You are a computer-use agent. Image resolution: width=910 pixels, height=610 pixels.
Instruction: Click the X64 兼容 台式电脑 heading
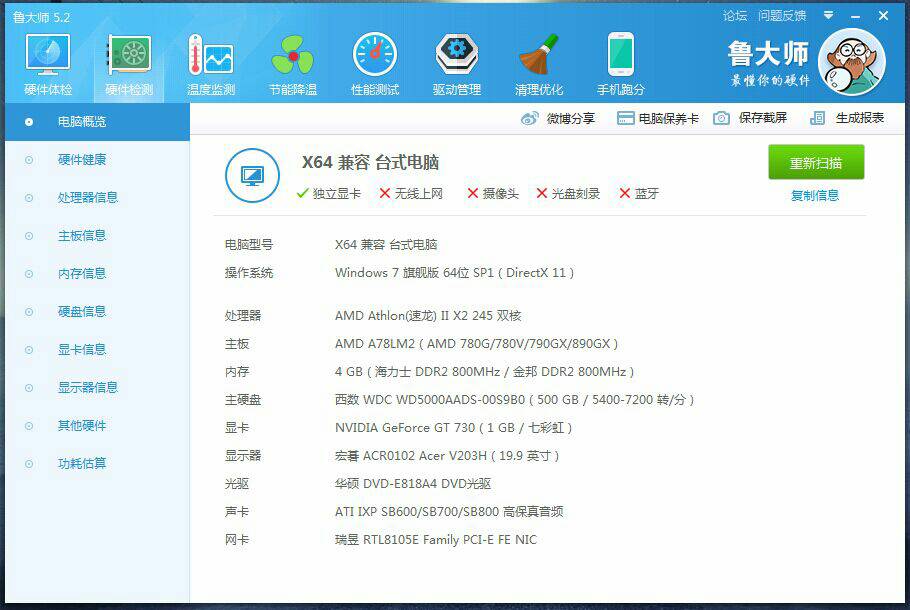click(x=370, y=162)
